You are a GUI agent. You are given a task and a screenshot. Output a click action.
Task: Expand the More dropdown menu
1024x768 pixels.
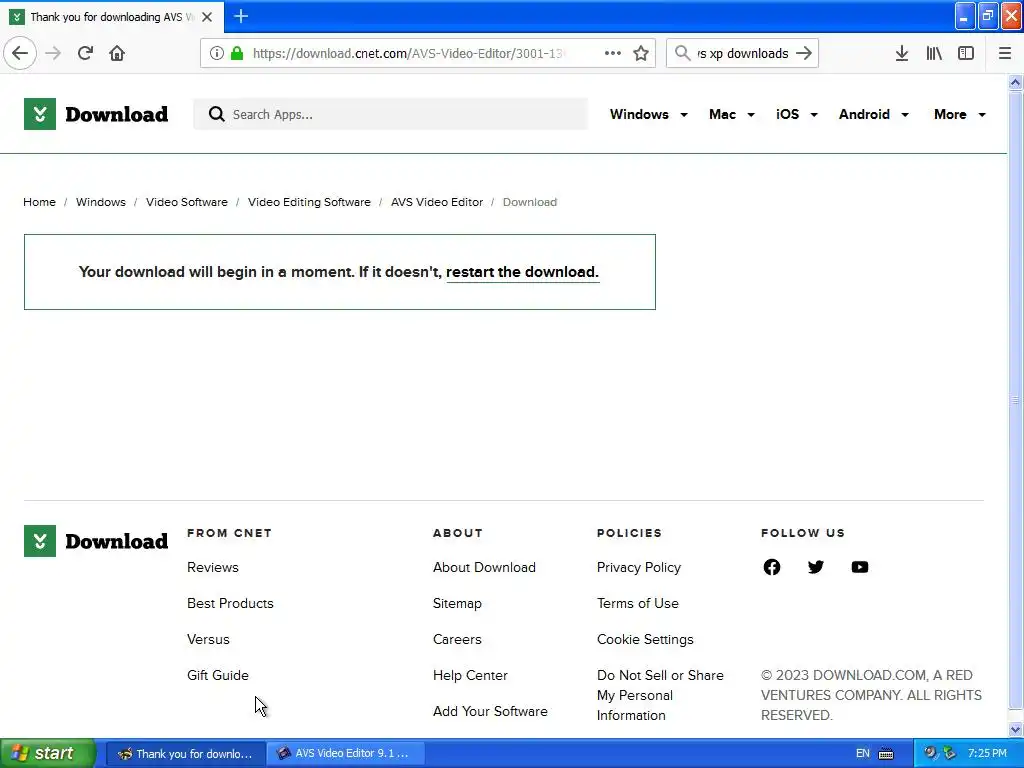(x=959, y=114)
